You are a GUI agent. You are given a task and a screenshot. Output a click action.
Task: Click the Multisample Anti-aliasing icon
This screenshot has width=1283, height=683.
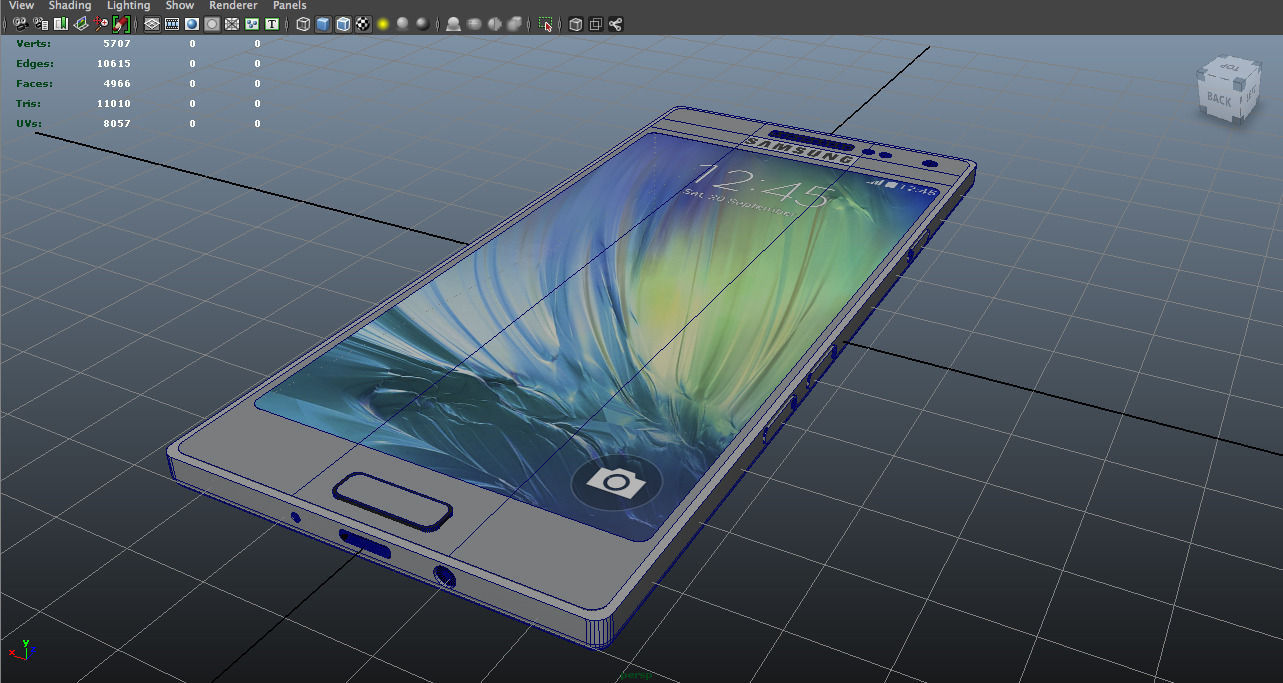point(475,23)
